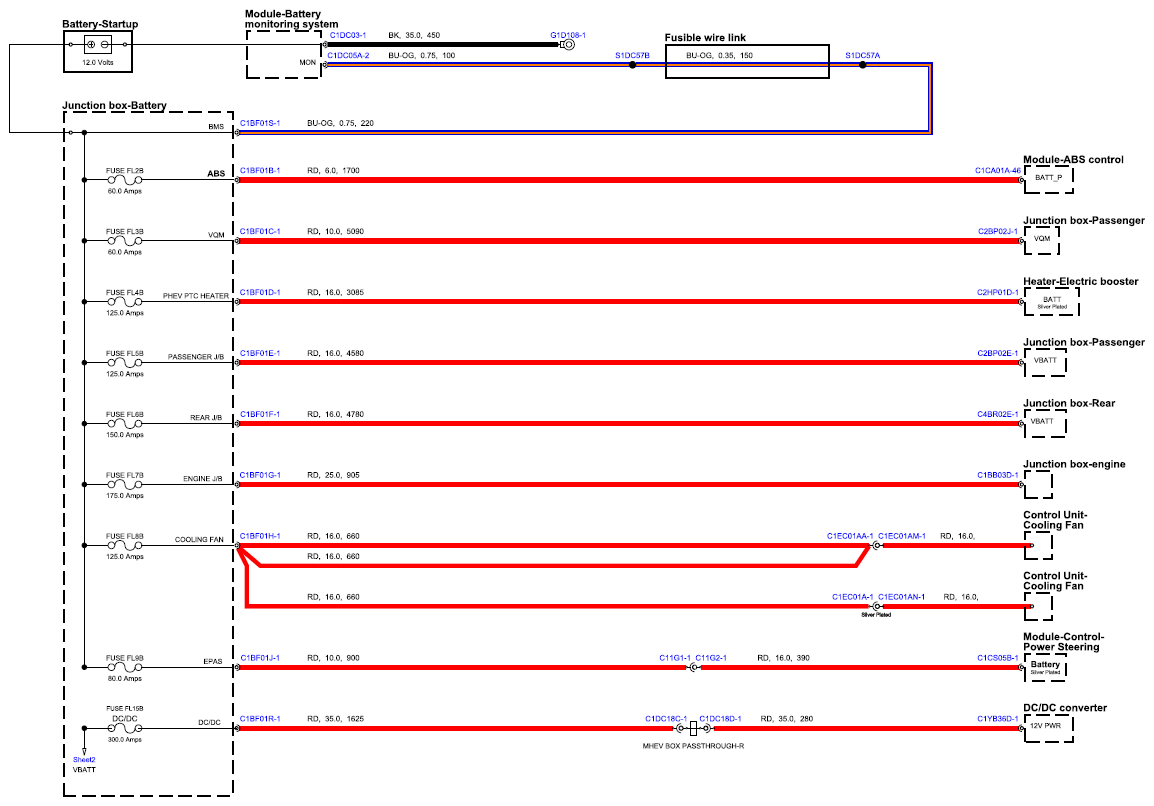1154x806 pixels.
Task: Select the Fusible wire link box
Action: (x=747, y=62)
